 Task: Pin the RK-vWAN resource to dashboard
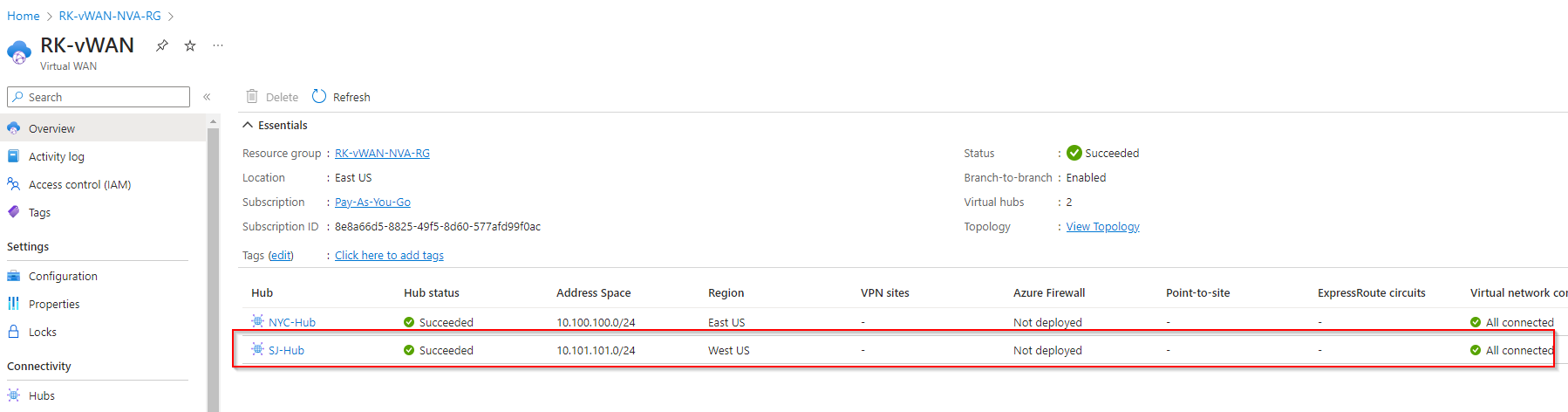162,45
